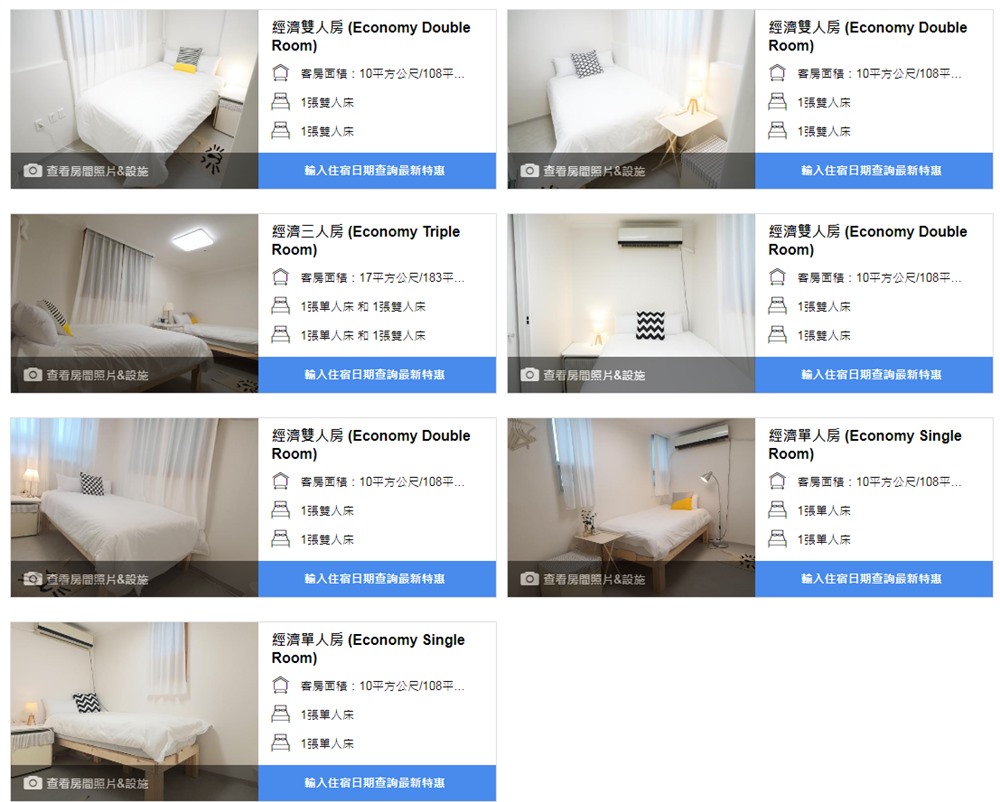Open thumbnail of Economy Triple Room
1000x802 pixels.
tap(135, 303)
